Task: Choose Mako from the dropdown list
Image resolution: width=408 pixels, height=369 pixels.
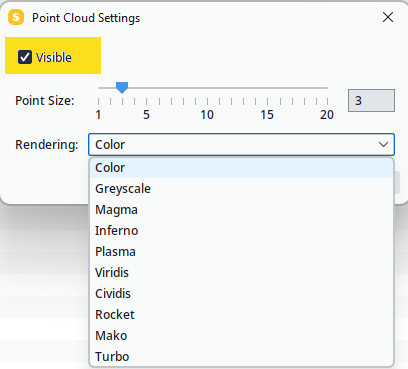Action: click(241, 336)
